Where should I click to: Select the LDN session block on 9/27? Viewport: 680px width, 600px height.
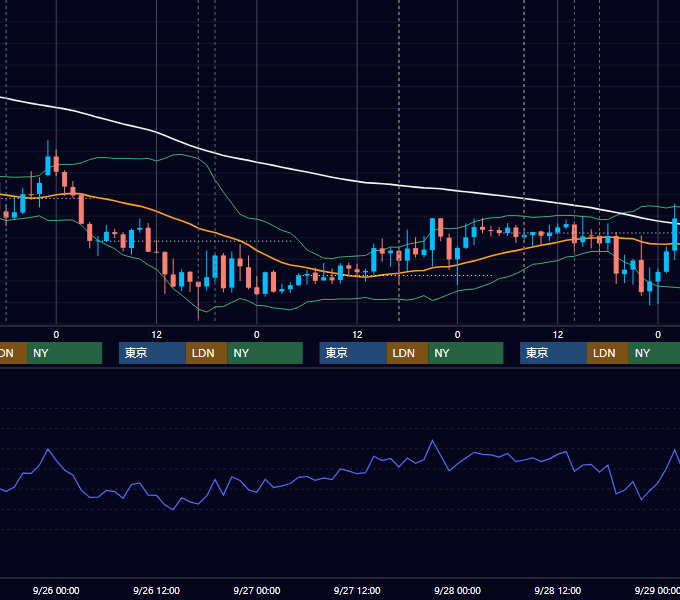coord(407,353)
